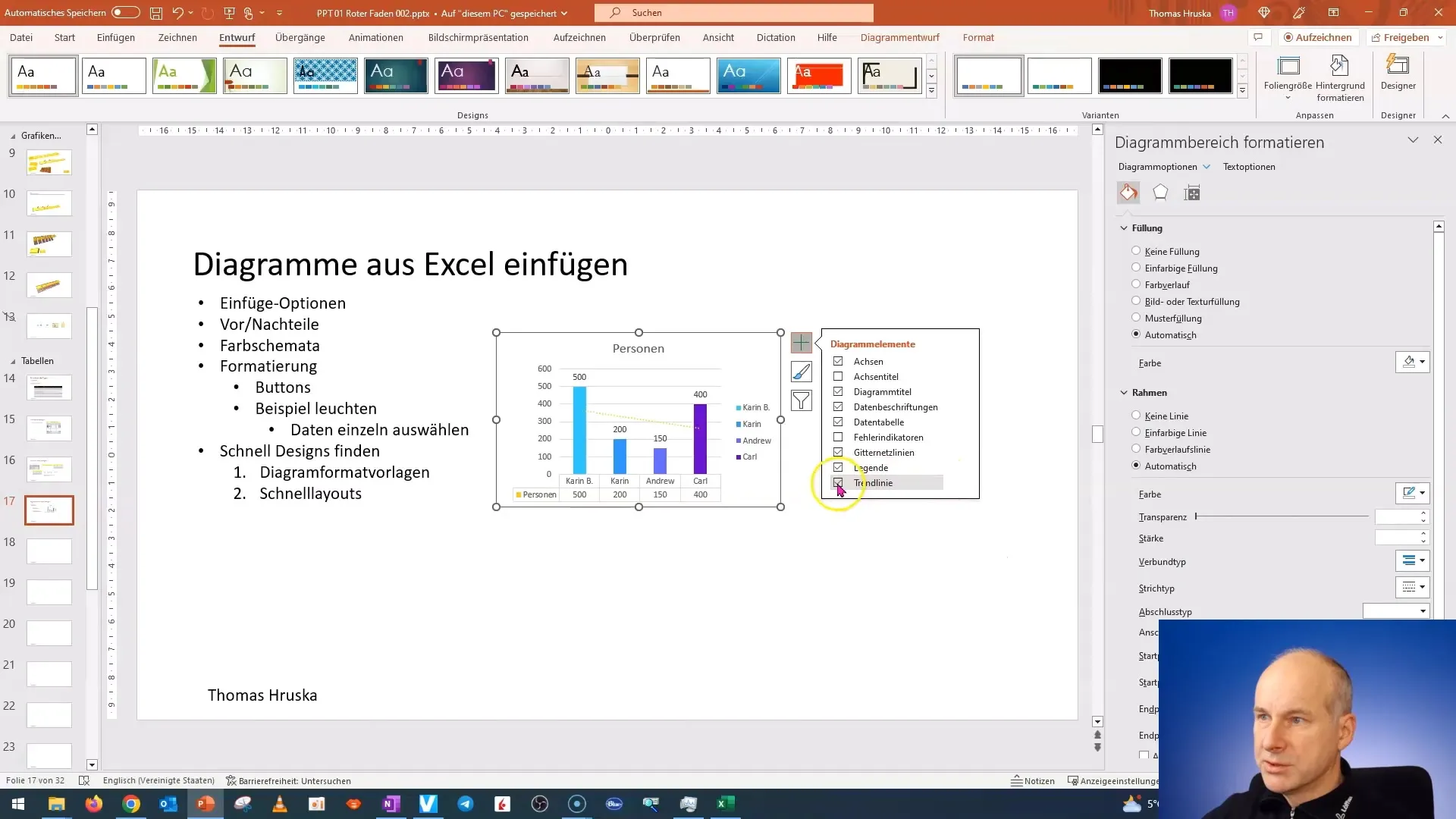Toggle the Legende checkbox off
This screenshot has height=819, width=1456.
838,467
